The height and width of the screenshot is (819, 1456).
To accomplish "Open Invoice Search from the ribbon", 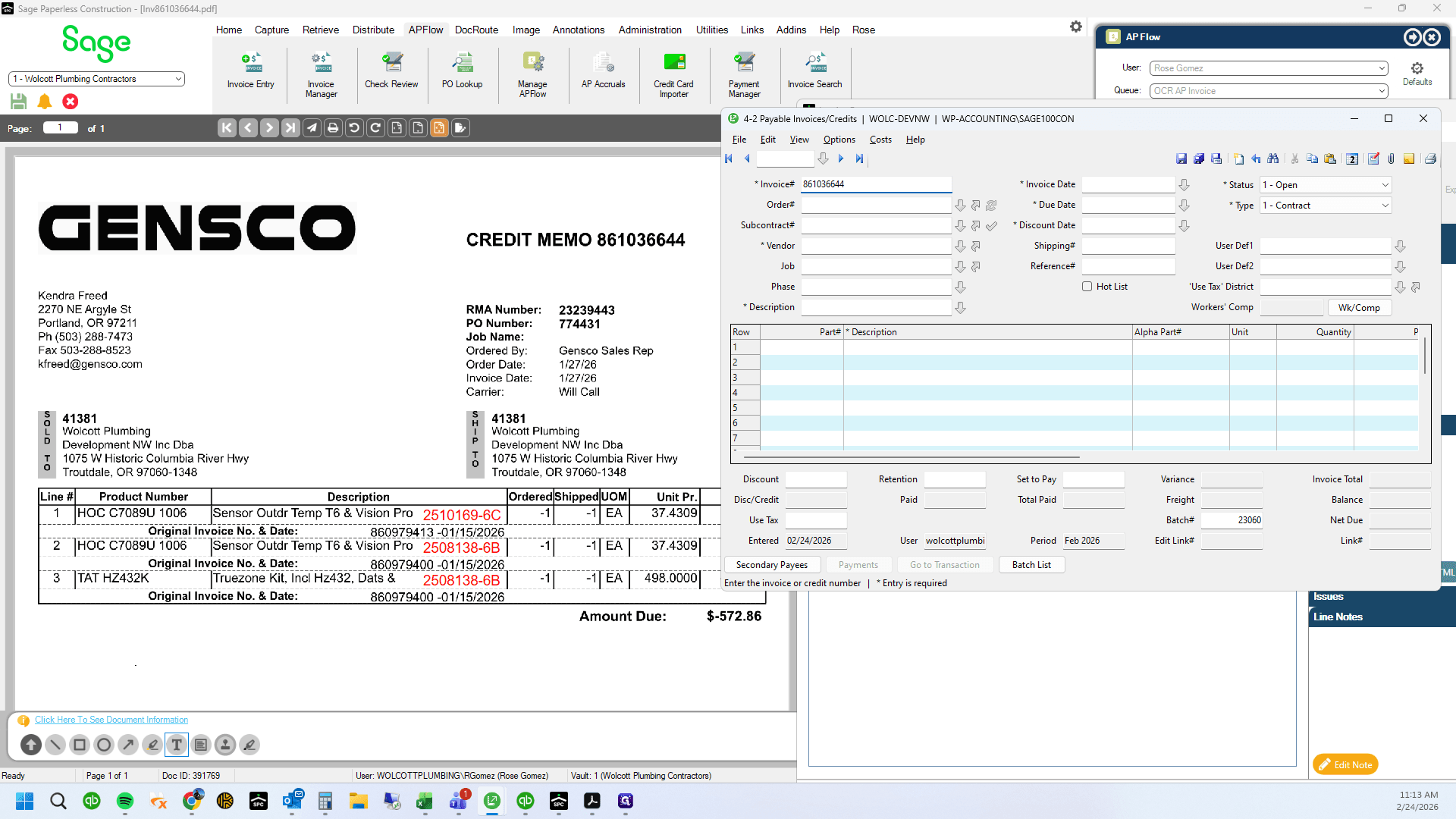I will coord(814,71).
